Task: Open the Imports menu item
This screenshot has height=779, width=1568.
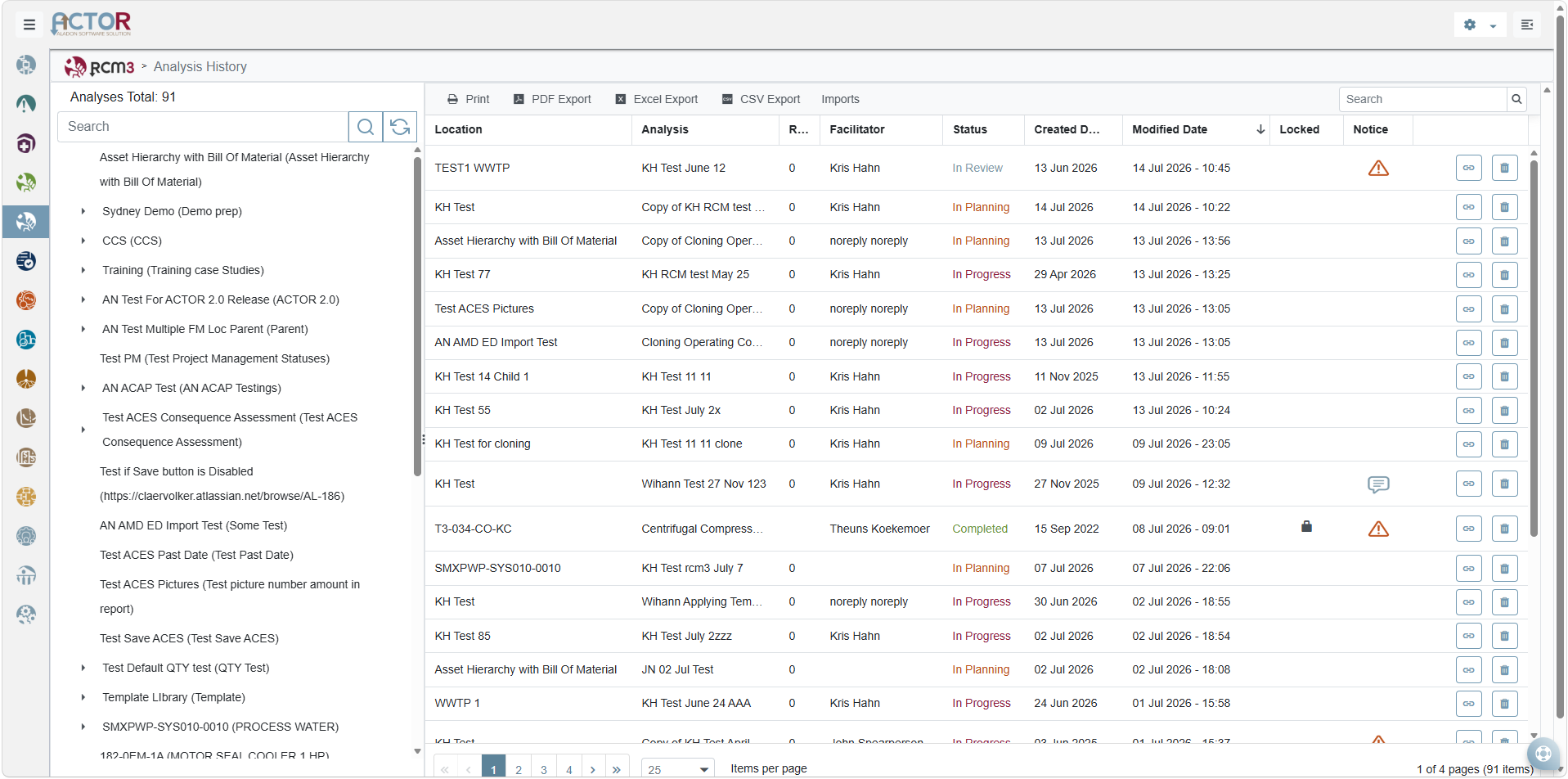Action: point(840,99)
